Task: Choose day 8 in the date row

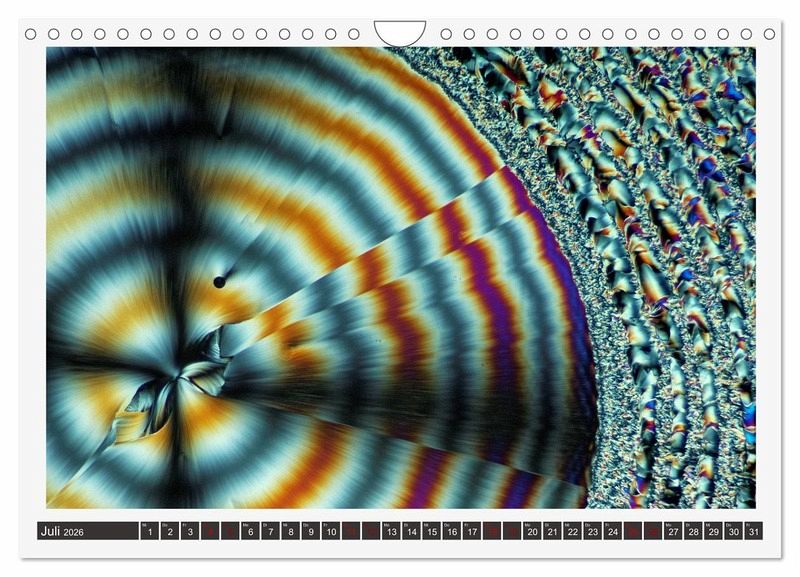Action: point(290,531)
